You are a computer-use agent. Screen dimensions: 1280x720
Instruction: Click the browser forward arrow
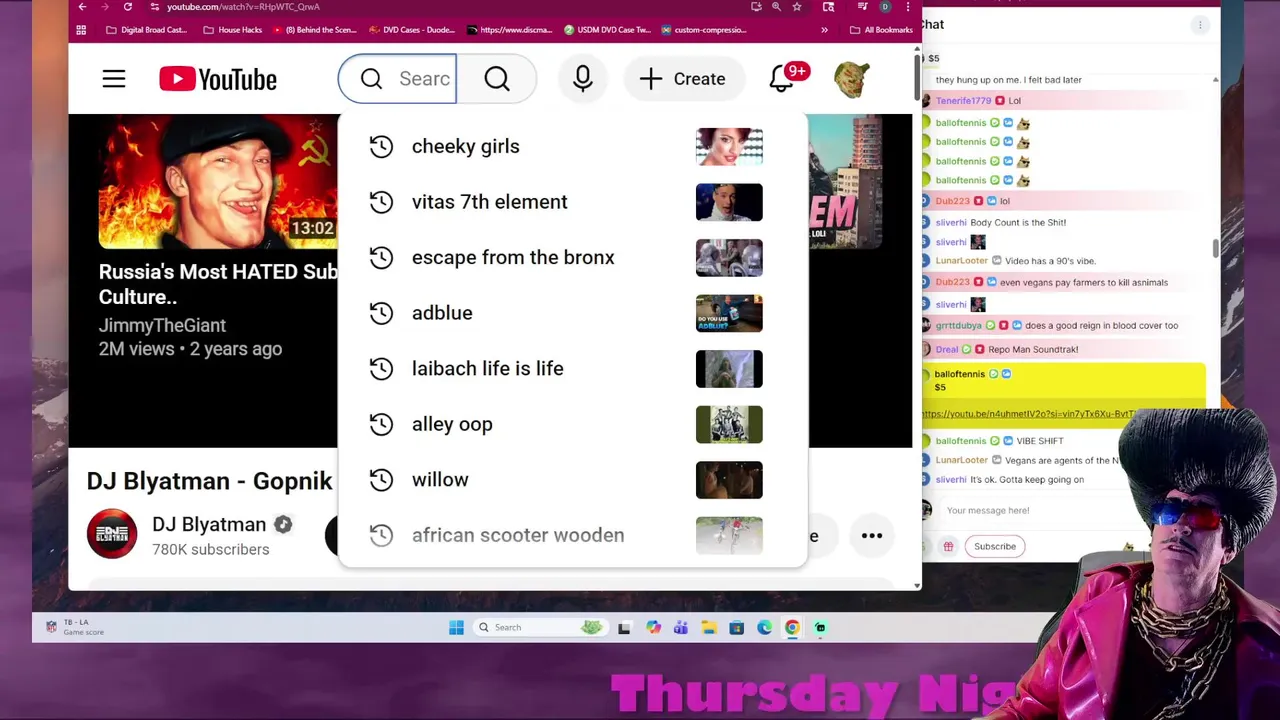pos(105,7)
